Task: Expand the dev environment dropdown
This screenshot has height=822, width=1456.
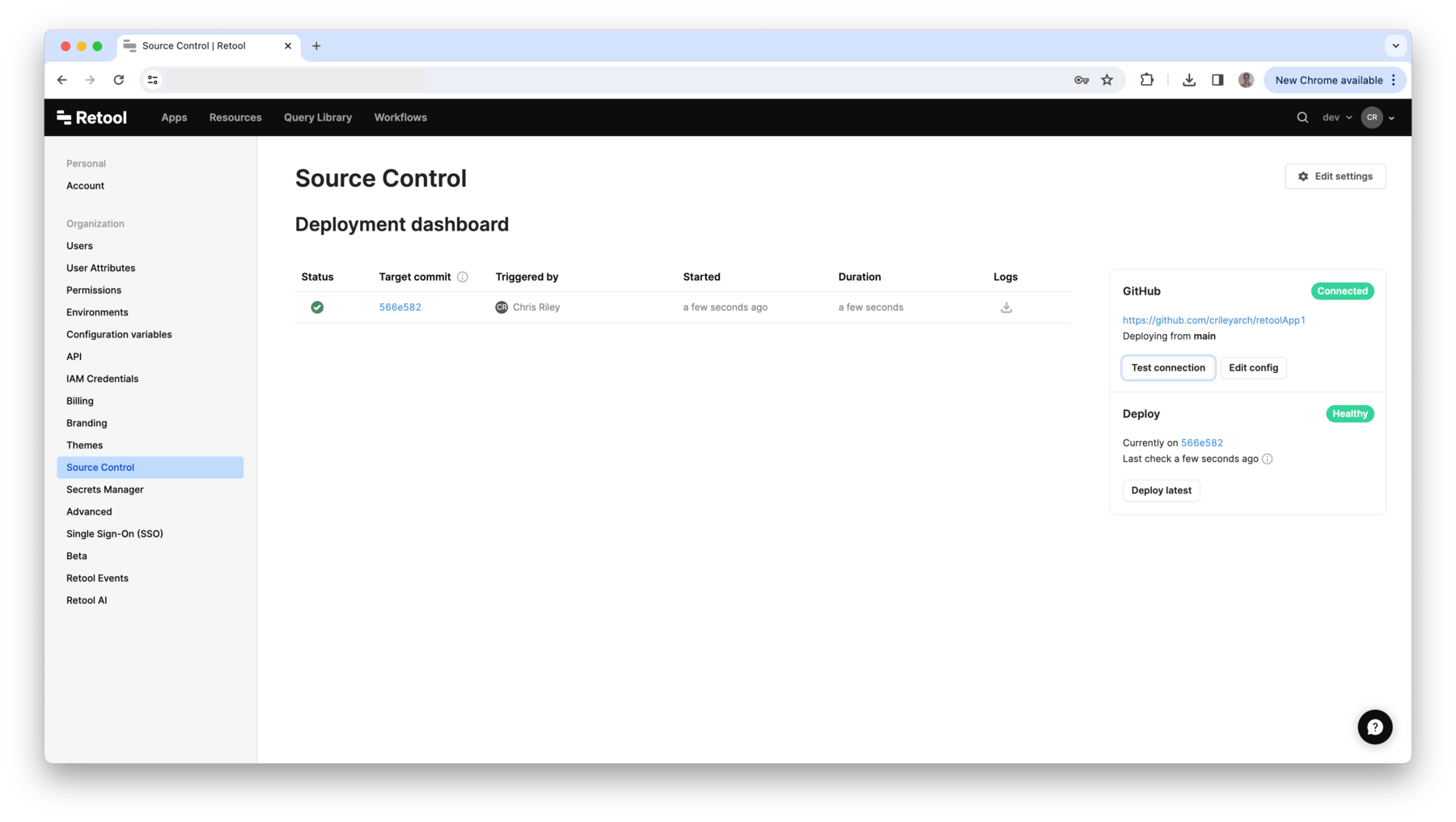Action: coord(1337,117)
